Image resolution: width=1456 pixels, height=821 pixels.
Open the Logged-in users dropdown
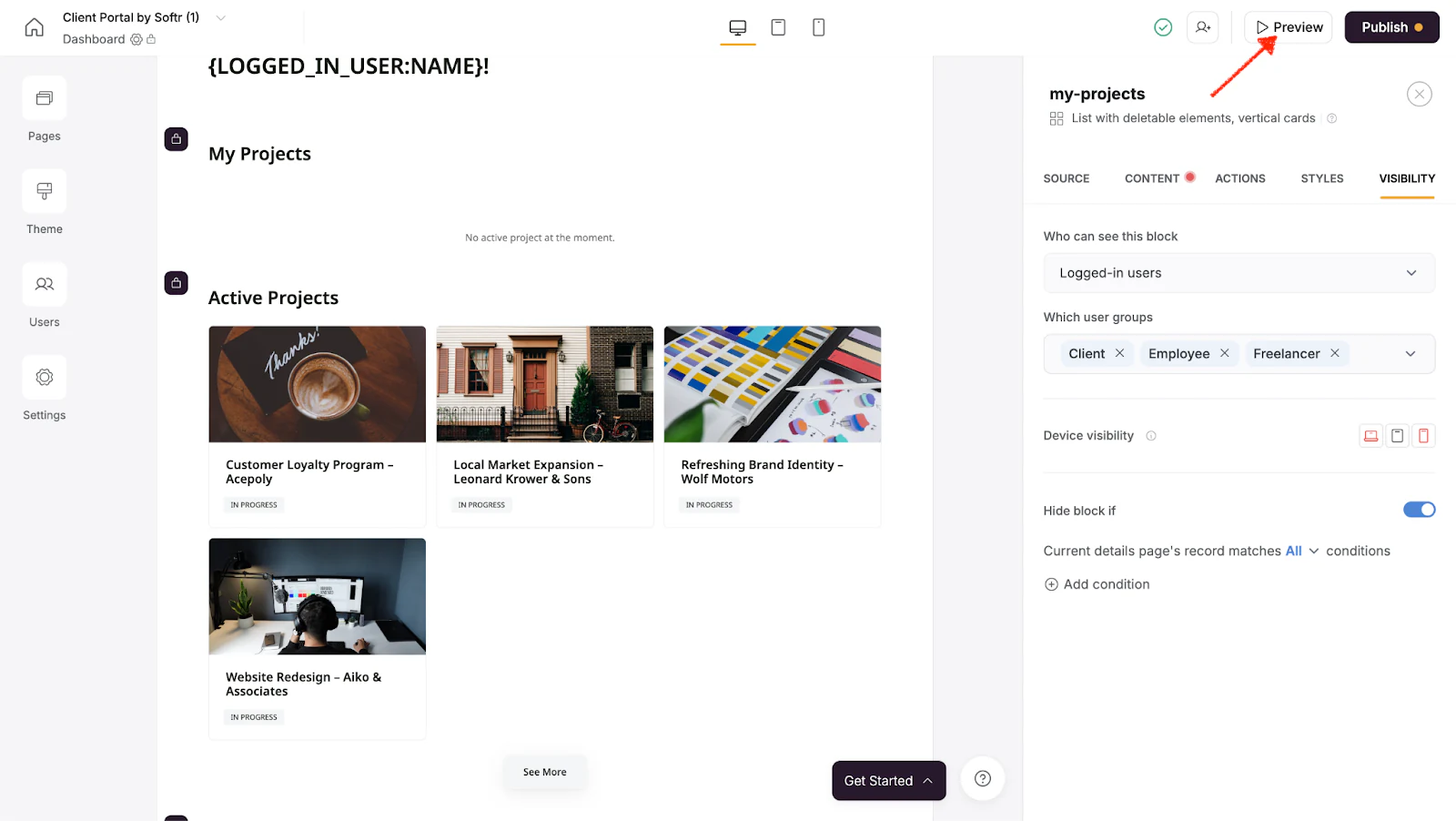pos(1239,273)
